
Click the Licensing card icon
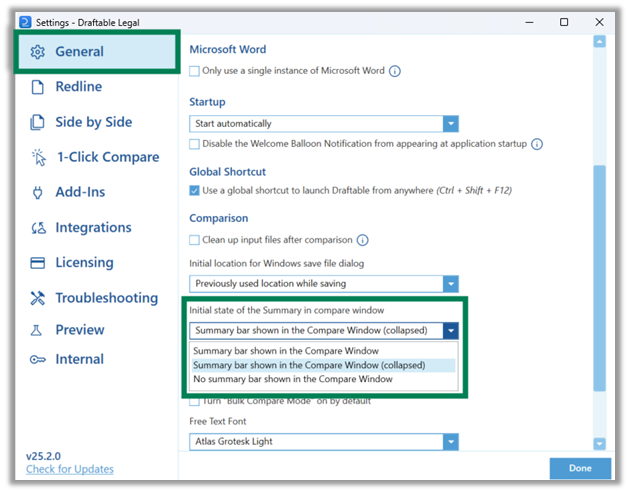click(x=38, y=263)
